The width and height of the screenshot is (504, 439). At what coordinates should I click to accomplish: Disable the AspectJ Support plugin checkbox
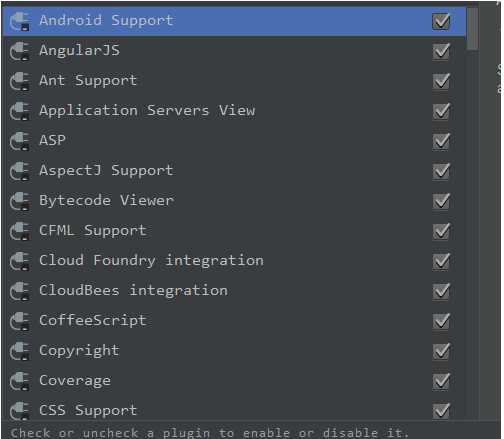pyautogui.click(x=441, y=171)
